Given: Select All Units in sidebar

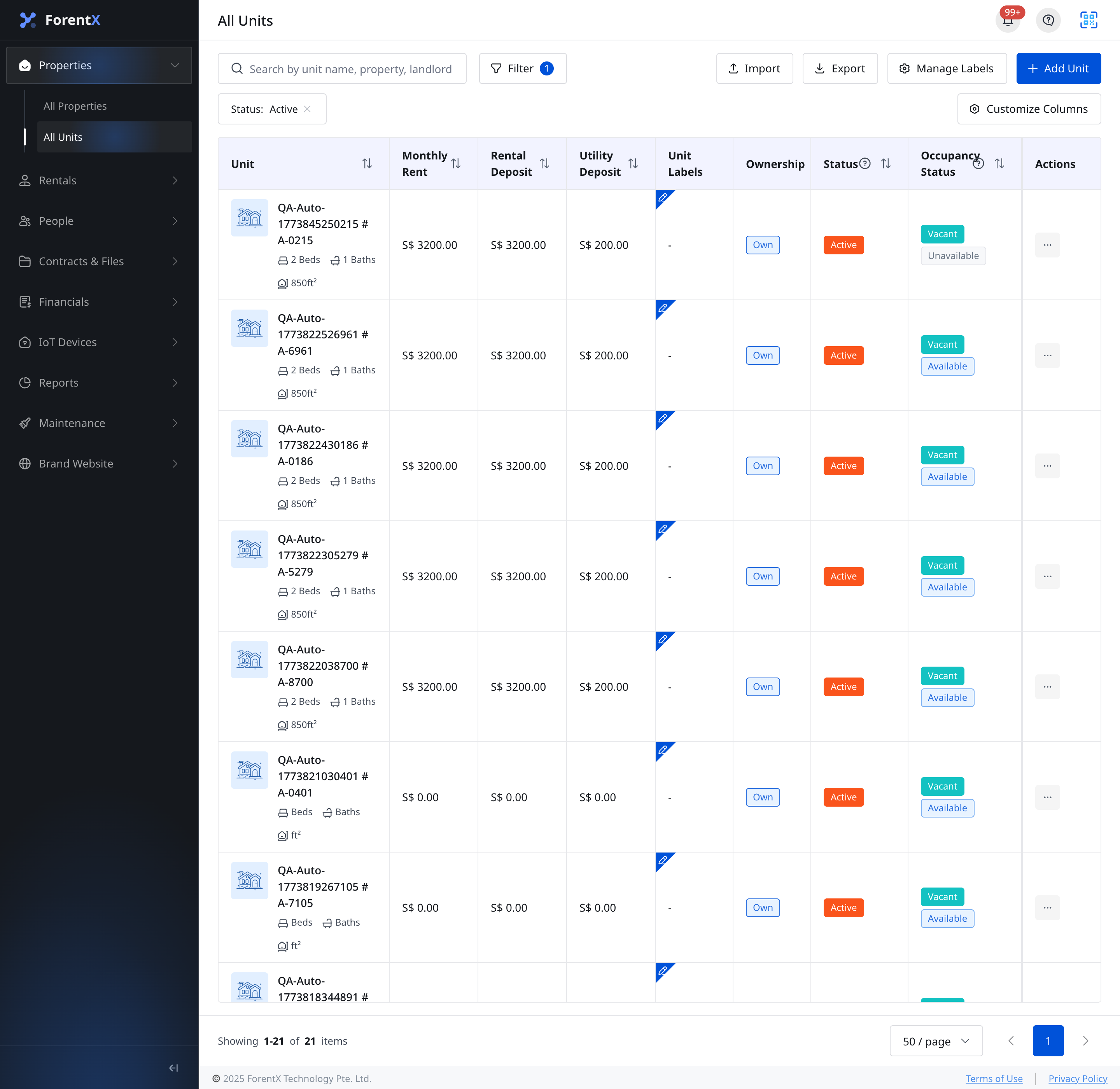Looking at the screenshot, I should [114, 137].
